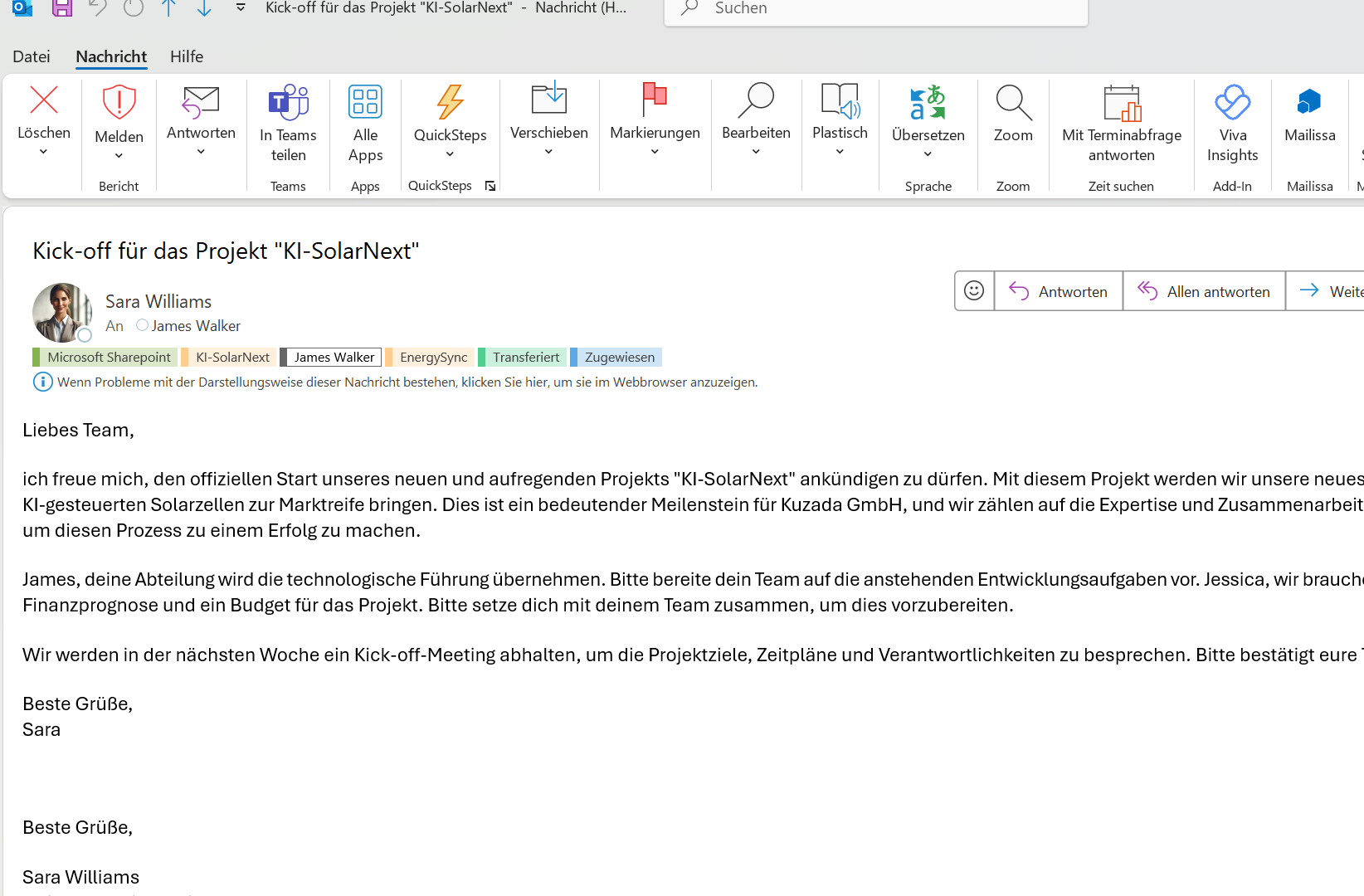This screenshot has width=1364, height=896.
Task: Expand the Plastisch dropdown arrow
Action: (840, 151)
